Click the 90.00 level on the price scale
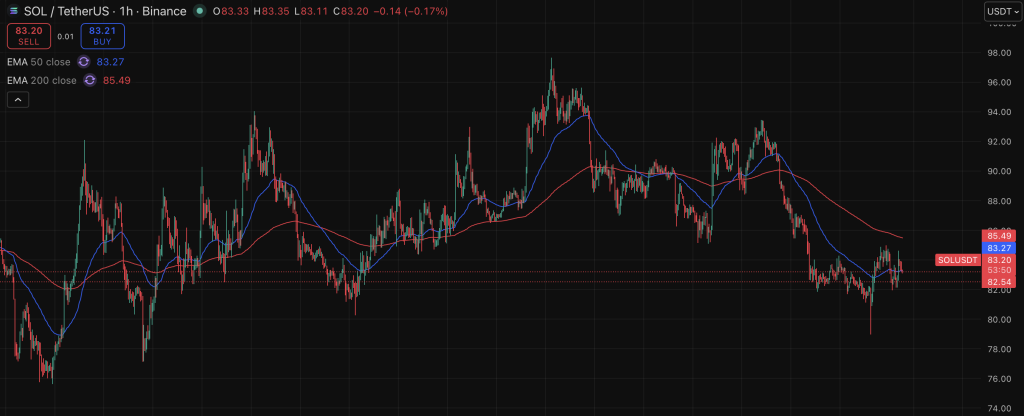This screenshot has width=1024, height=416. (999, 171)
